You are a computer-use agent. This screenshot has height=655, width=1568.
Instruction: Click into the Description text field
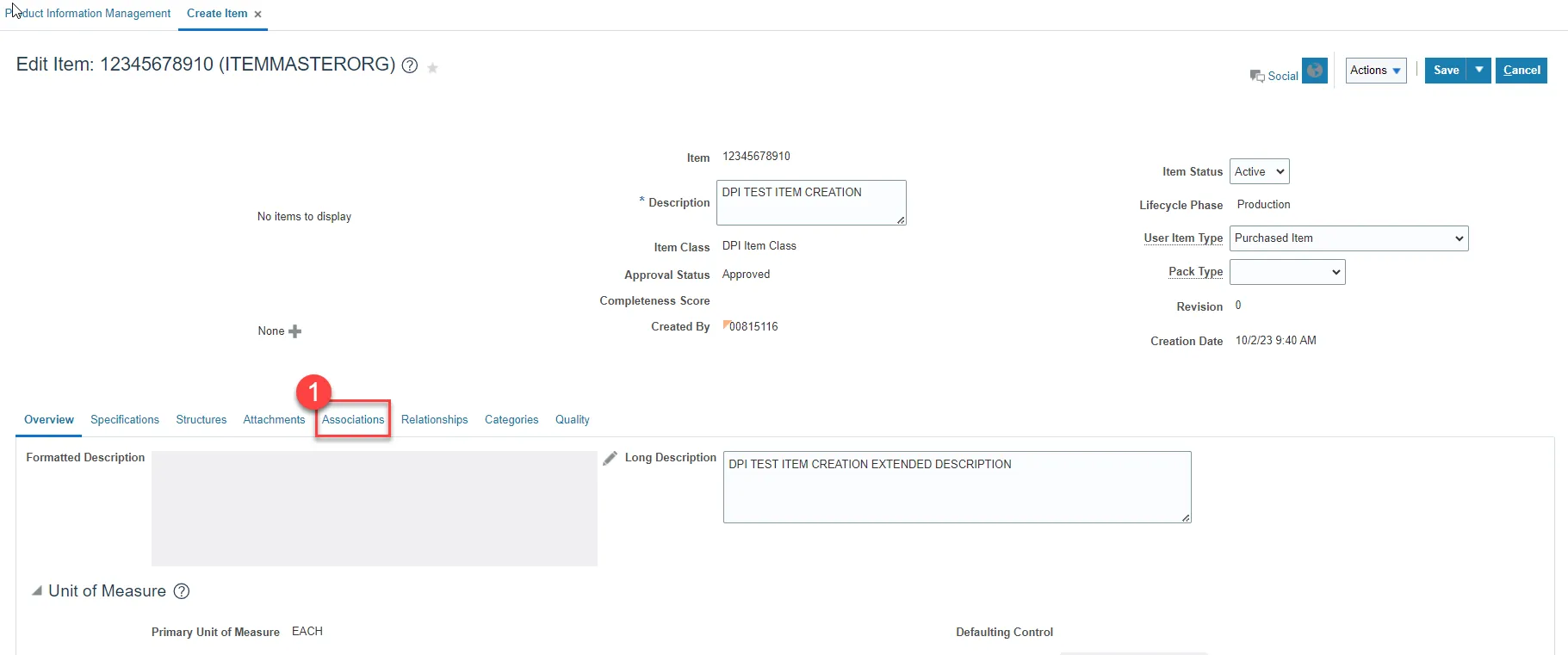[811, 203]
